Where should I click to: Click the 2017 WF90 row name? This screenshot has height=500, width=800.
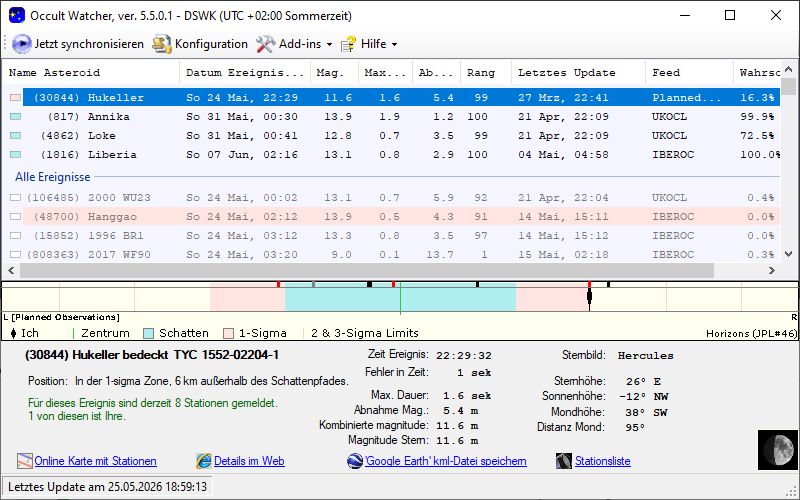click(119, 255)
